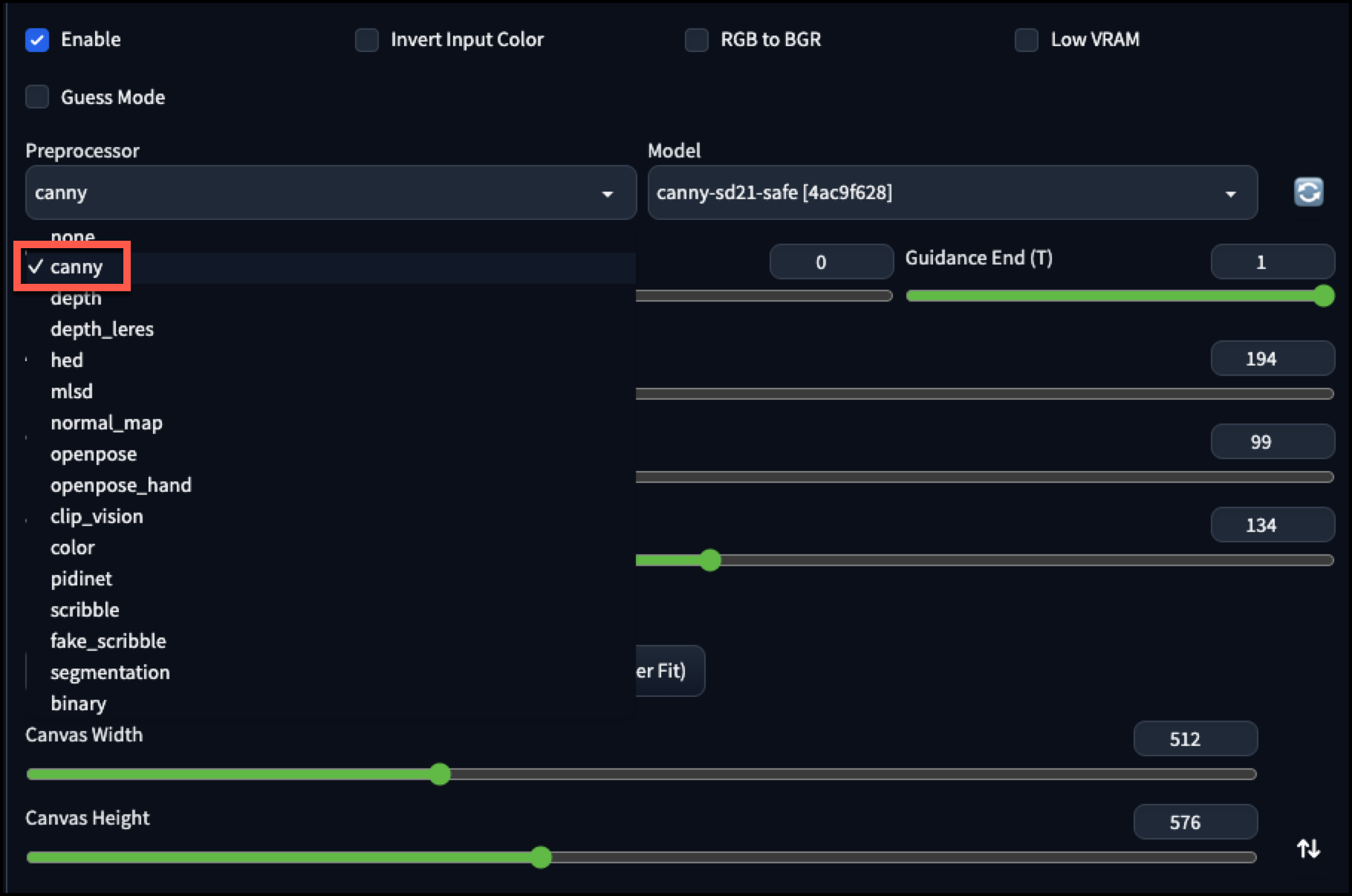Select mlsd in dropdown list

click(331, 392)
